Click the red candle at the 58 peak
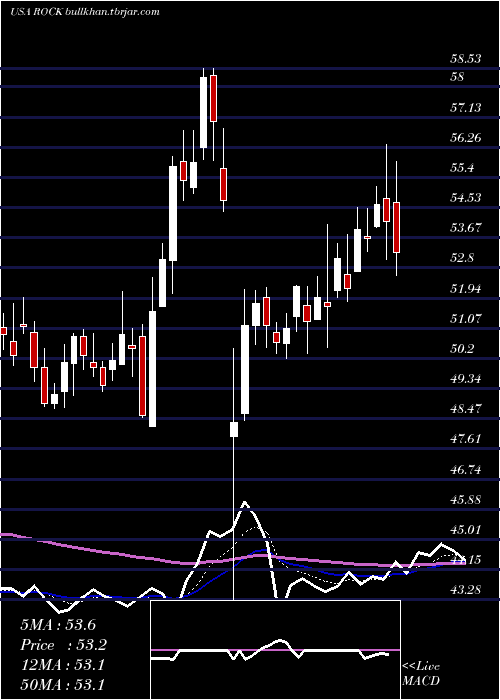500x700 pixels. coord(213,98)
